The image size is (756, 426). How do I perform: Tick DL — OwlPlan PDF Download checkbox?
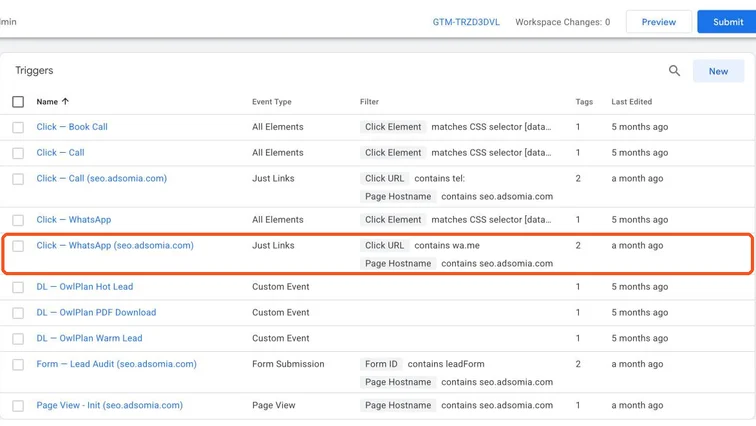tap(18, 313)
